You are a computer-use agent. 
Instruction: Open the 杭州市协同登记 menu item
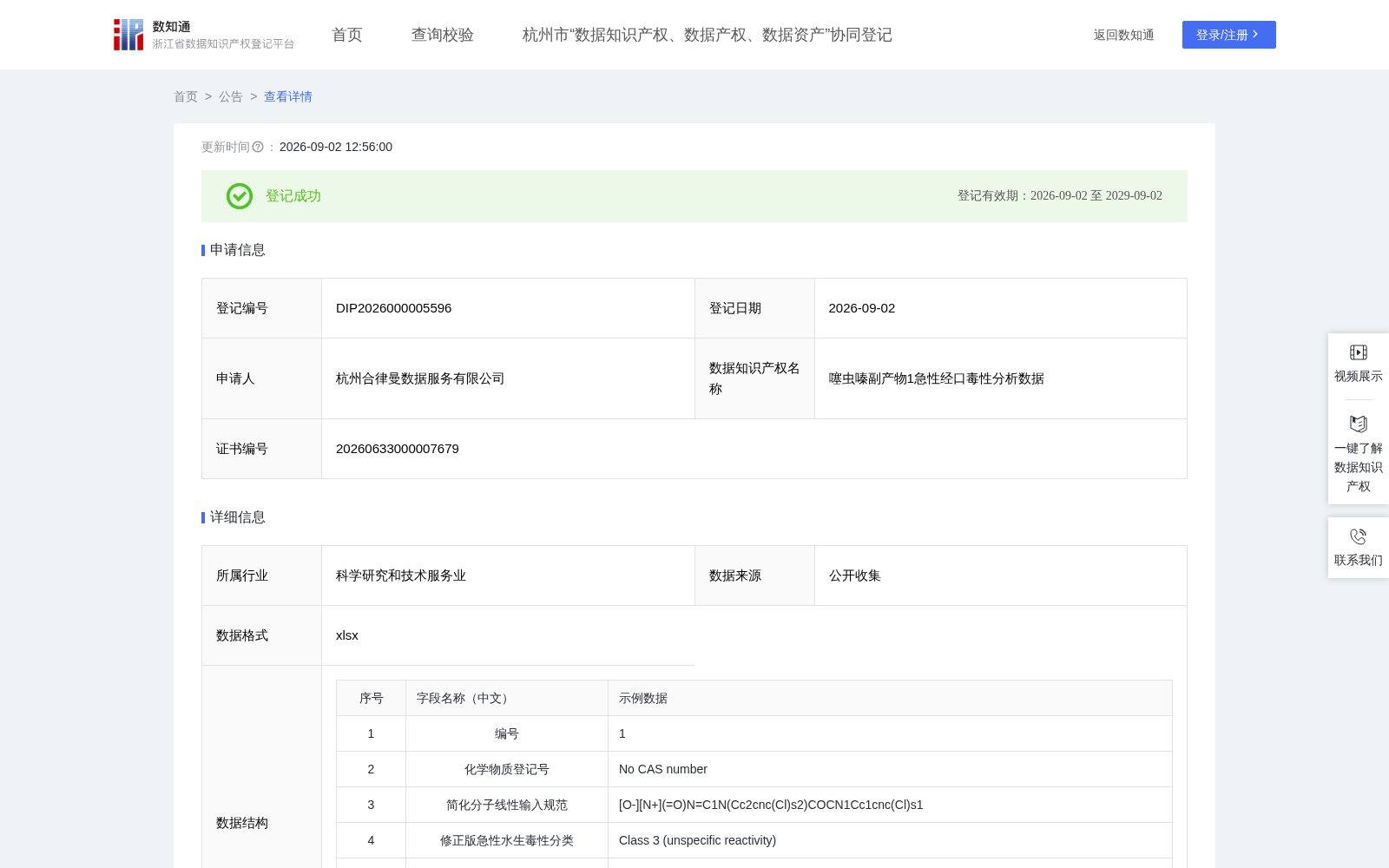click(708, 35)
